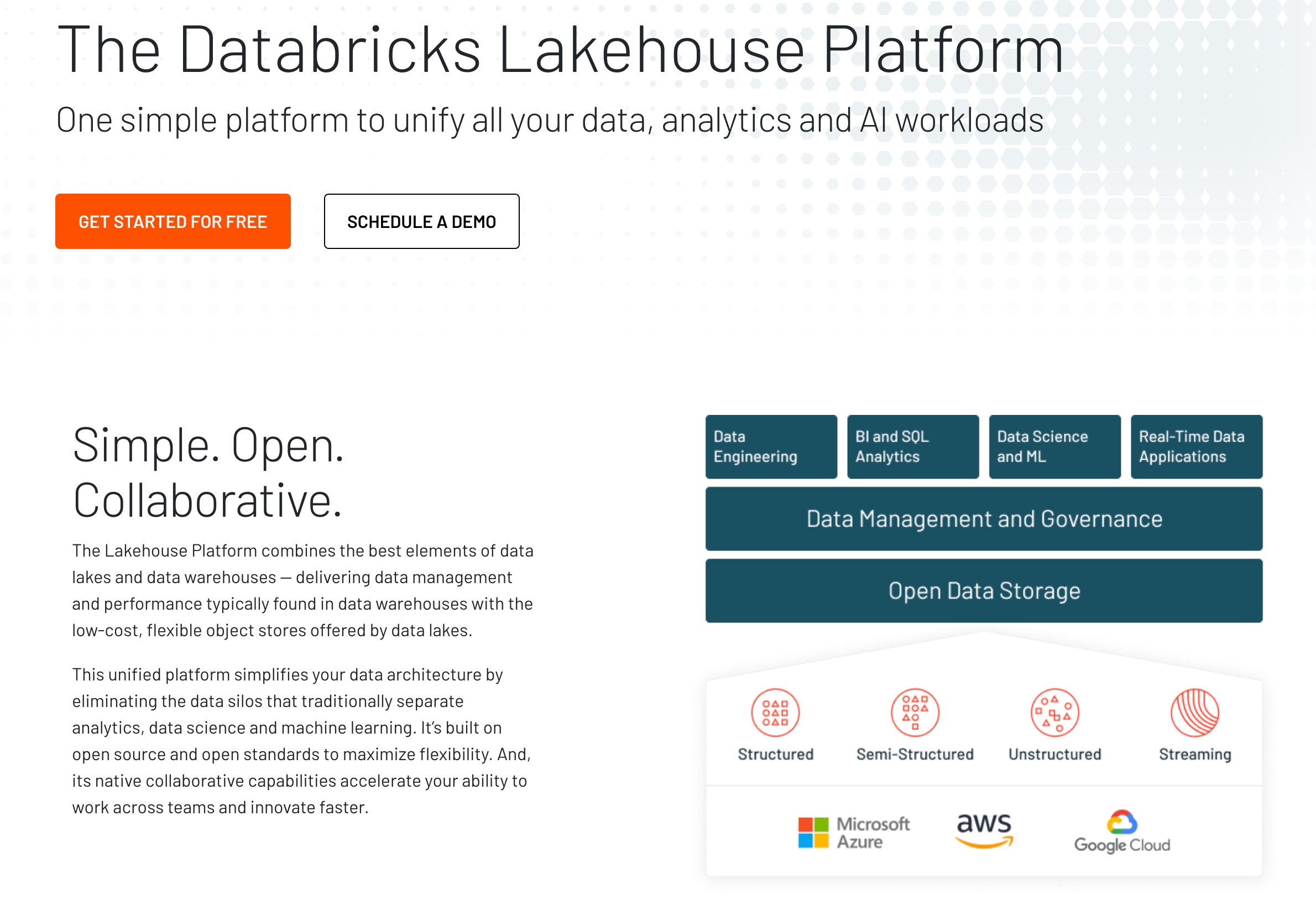Image resolution: width=1316 pixels, height=904 pixels.
Task: Click paragraph starting 'The Lakehouse Platform combines'
Action: pyautogui.click(x=302, y=590)
